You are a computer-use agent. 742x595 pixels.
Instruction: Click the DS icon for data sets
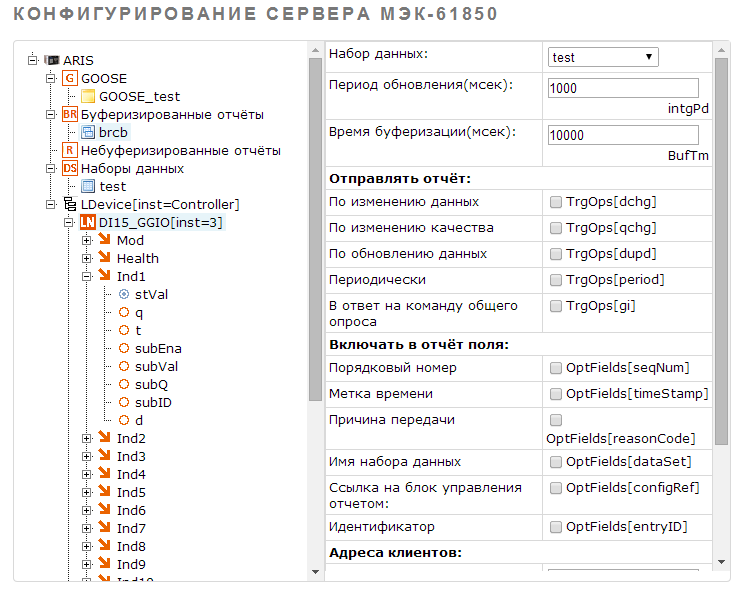click(69, 168)
